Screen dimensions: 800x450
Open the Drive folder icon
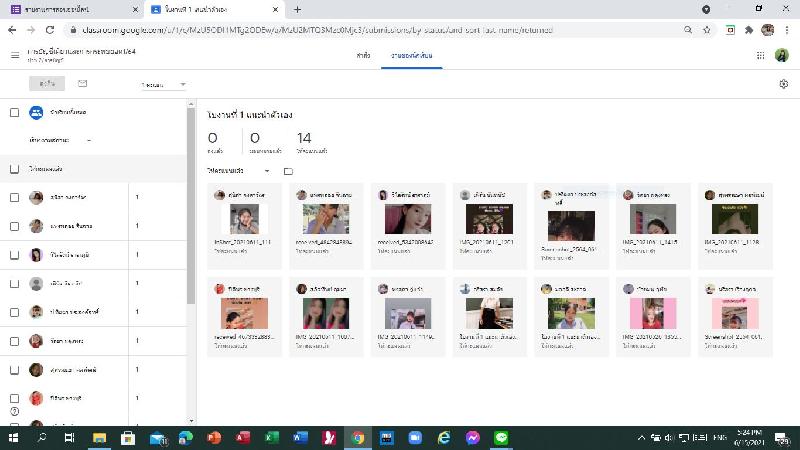[288, 171]
